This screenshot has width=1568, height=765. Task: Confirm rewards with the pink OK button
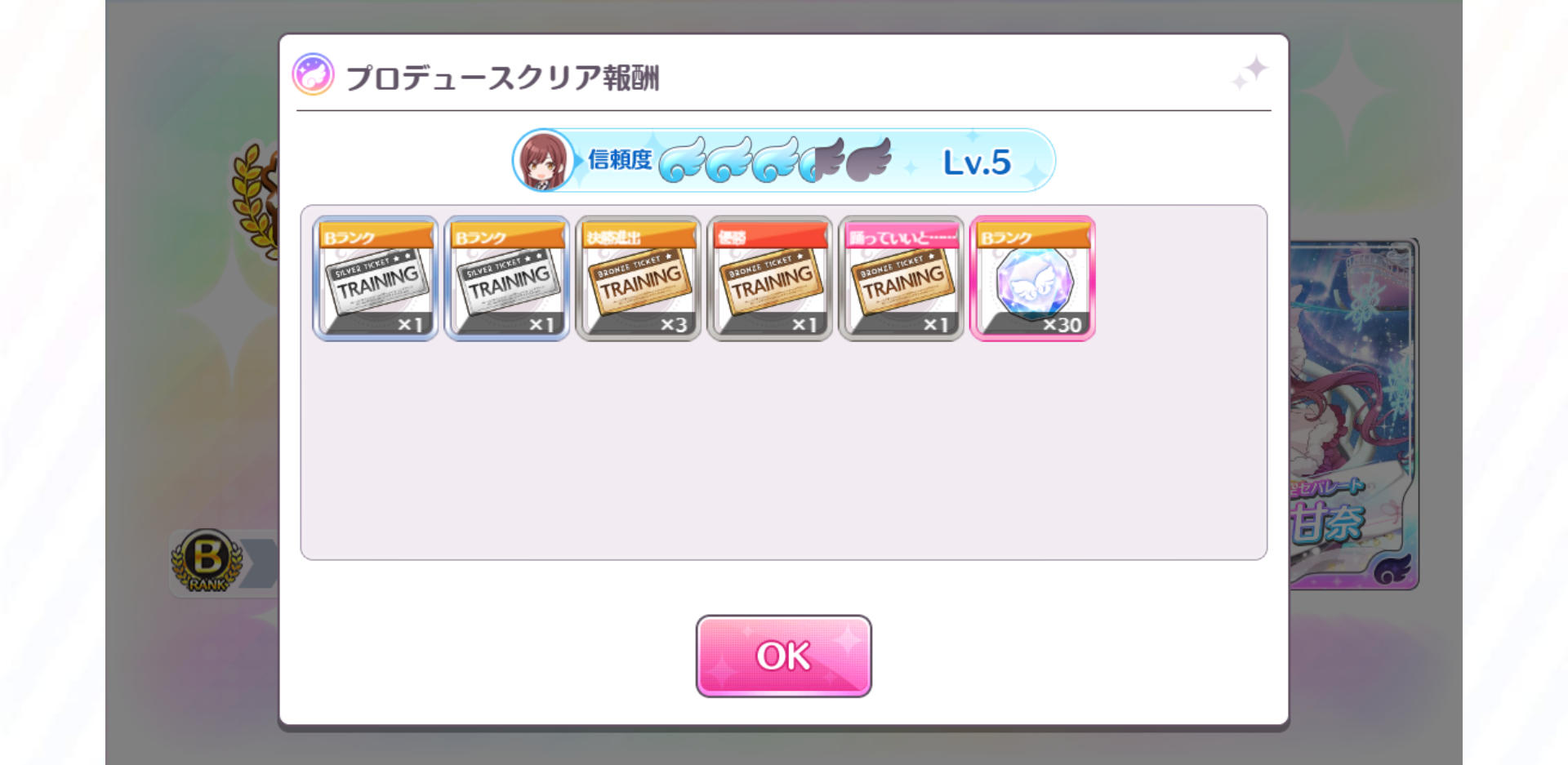pyautogui.click(x=784, y=656)
